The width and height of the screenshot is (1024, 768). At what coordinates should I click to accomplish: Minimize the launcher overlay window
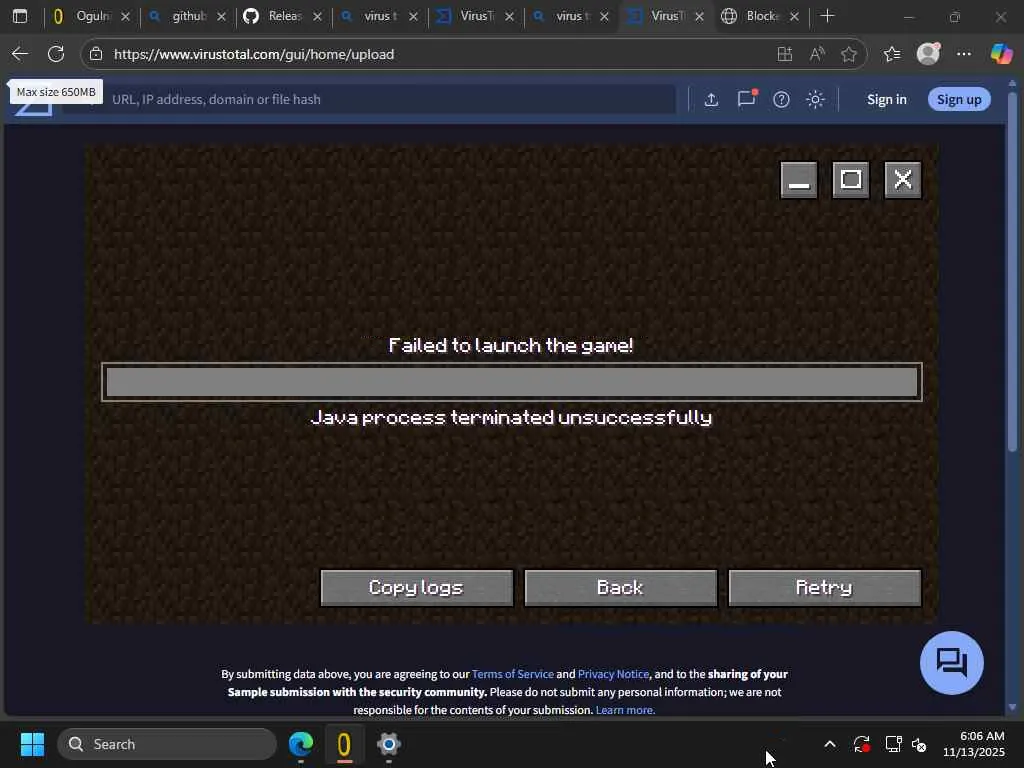coord(799,180)
